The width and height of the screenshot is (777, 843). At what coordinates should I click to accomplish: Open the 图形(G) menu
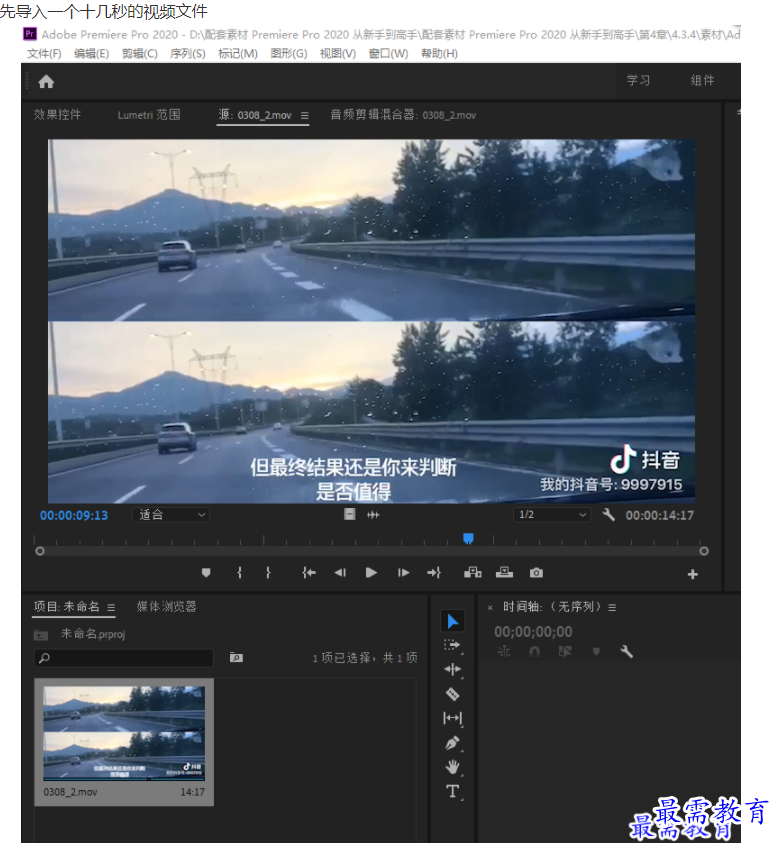[289, 54]
